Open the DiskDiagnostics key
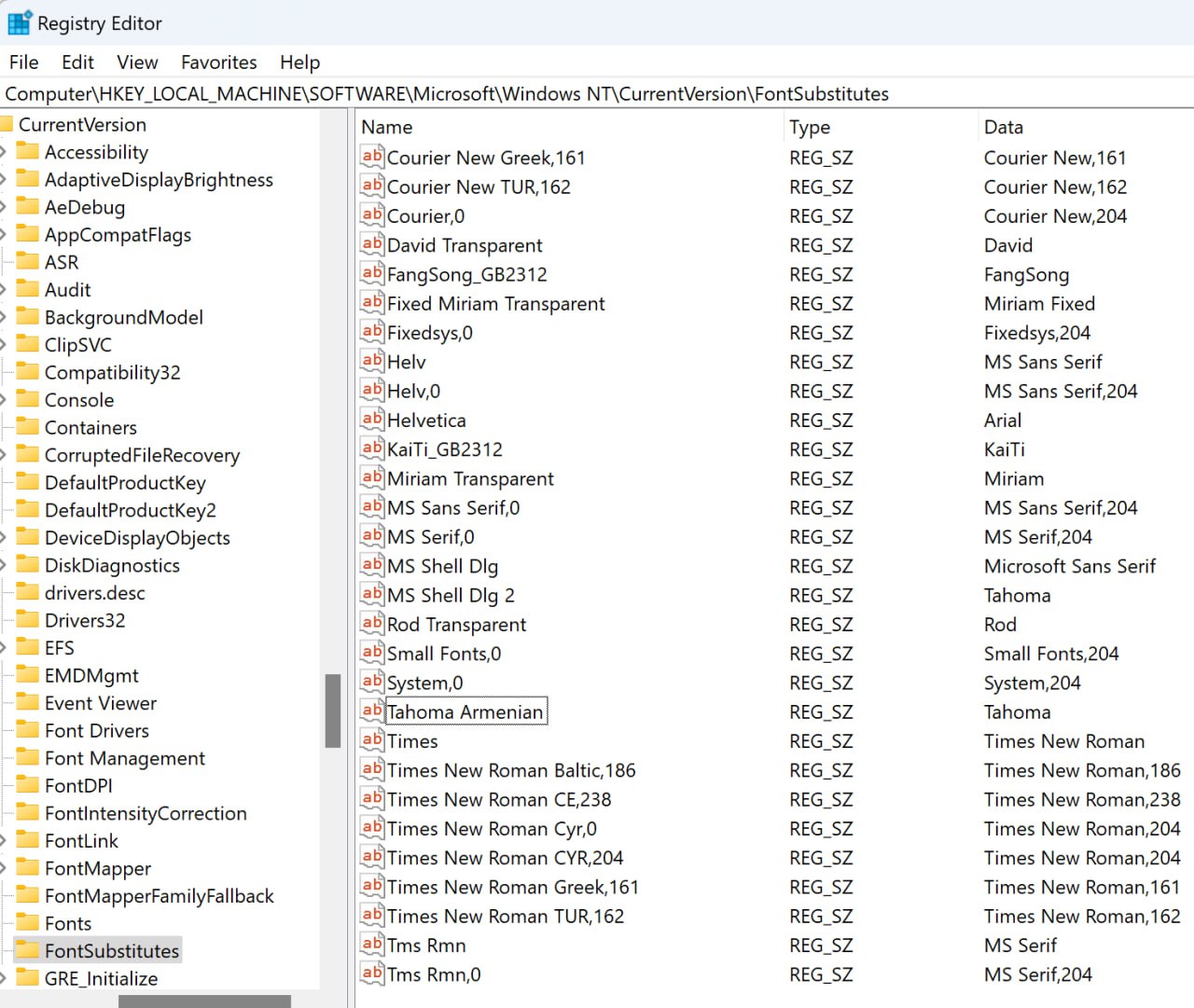 tap(112, 565)
